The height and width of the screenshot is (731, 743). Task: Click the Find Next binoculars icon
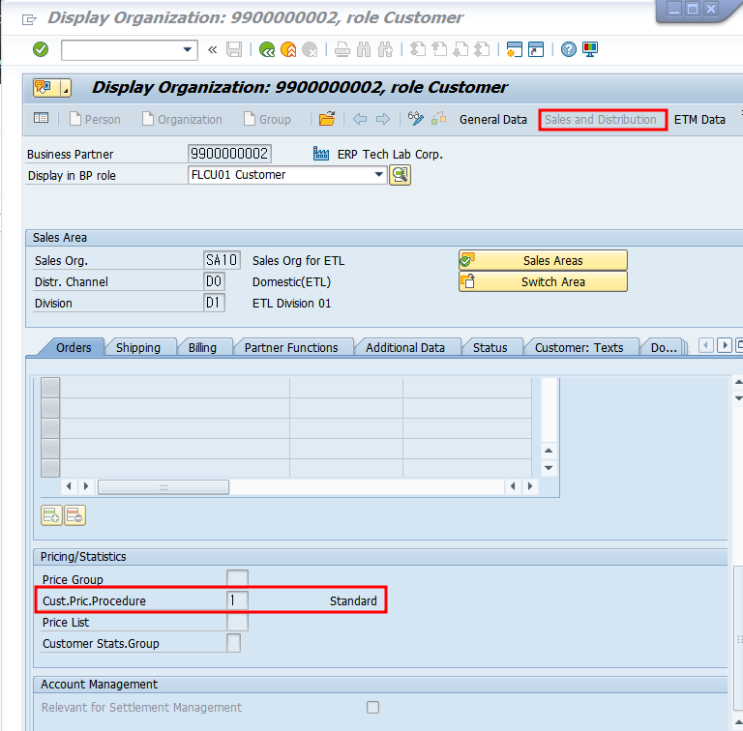pyautogui.click(x=385, y=49)
